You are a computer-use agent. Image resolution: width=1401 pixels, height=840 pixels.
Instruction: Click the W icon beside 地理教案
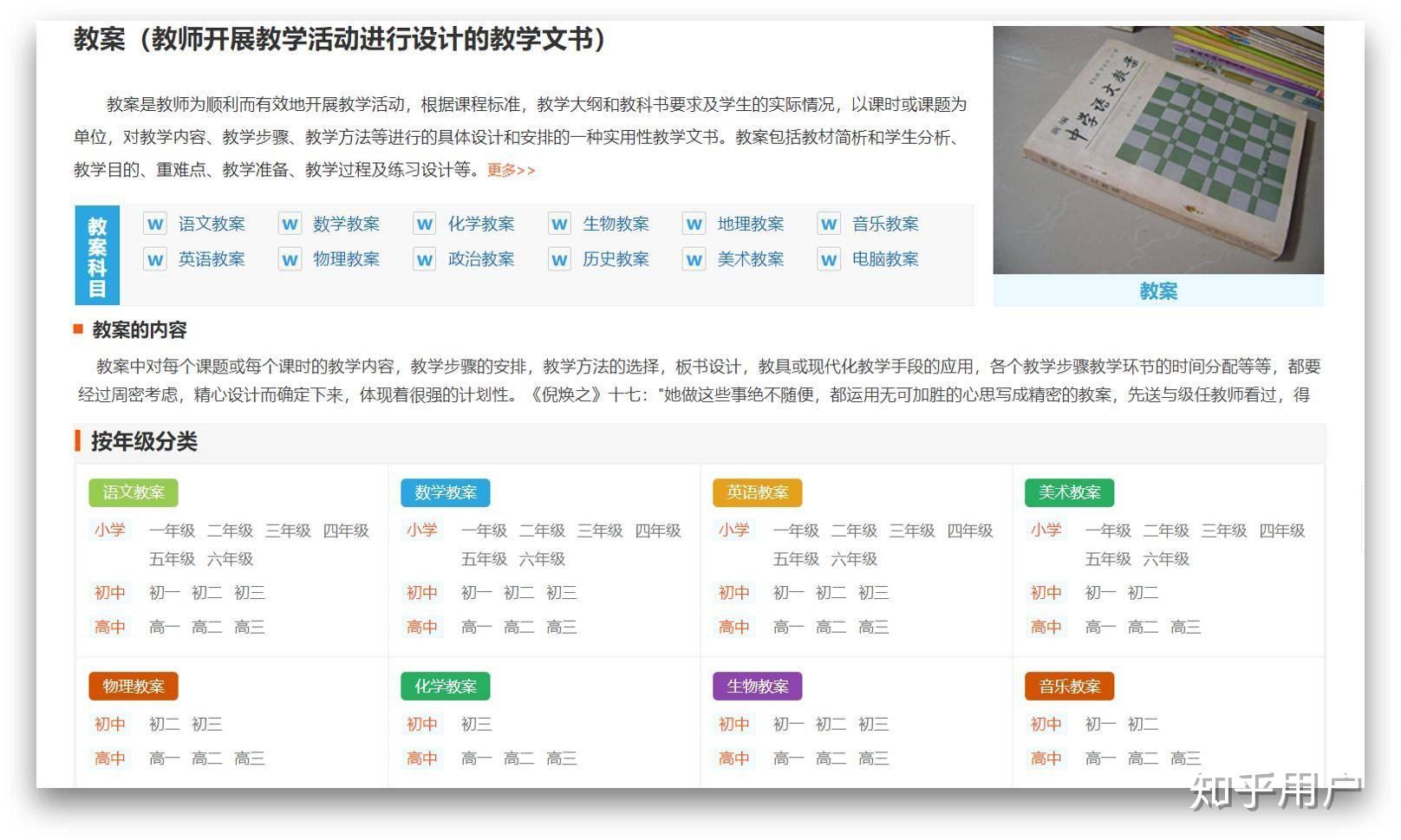694,224
